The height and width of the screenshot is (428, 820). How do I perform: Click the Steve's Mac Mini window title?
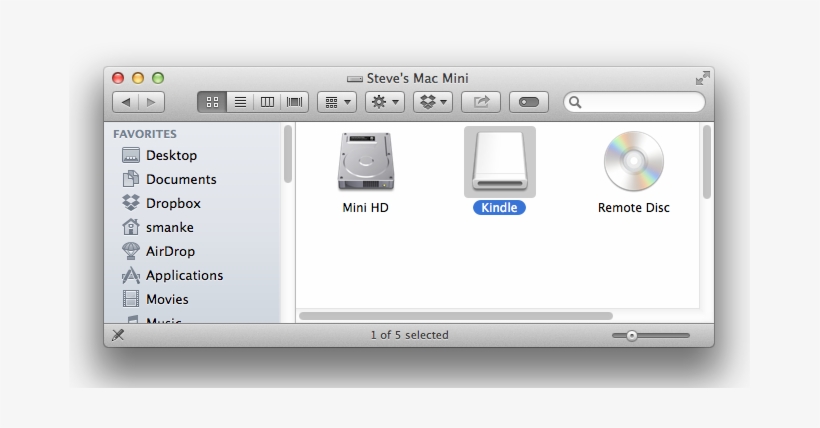pyautogui.click(x=417, y=78)
